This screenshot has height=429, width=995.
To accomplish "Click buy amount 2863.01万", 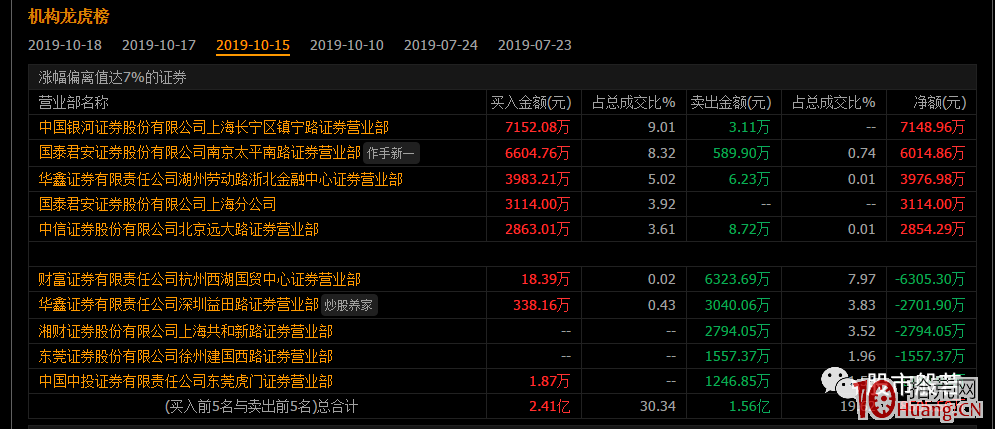I will 538,230.
